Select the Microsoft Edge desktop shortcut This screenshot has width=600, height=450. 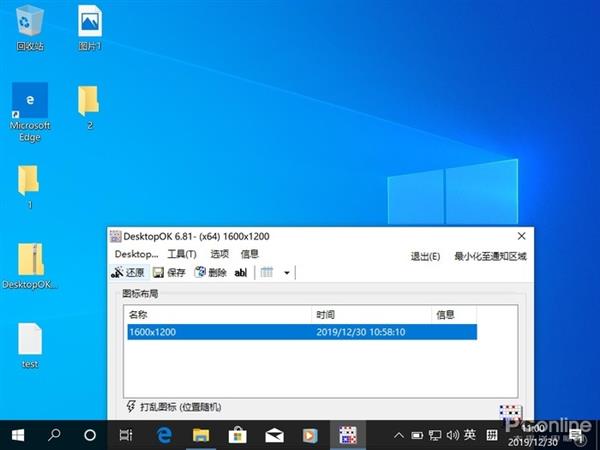coord(30,112)
